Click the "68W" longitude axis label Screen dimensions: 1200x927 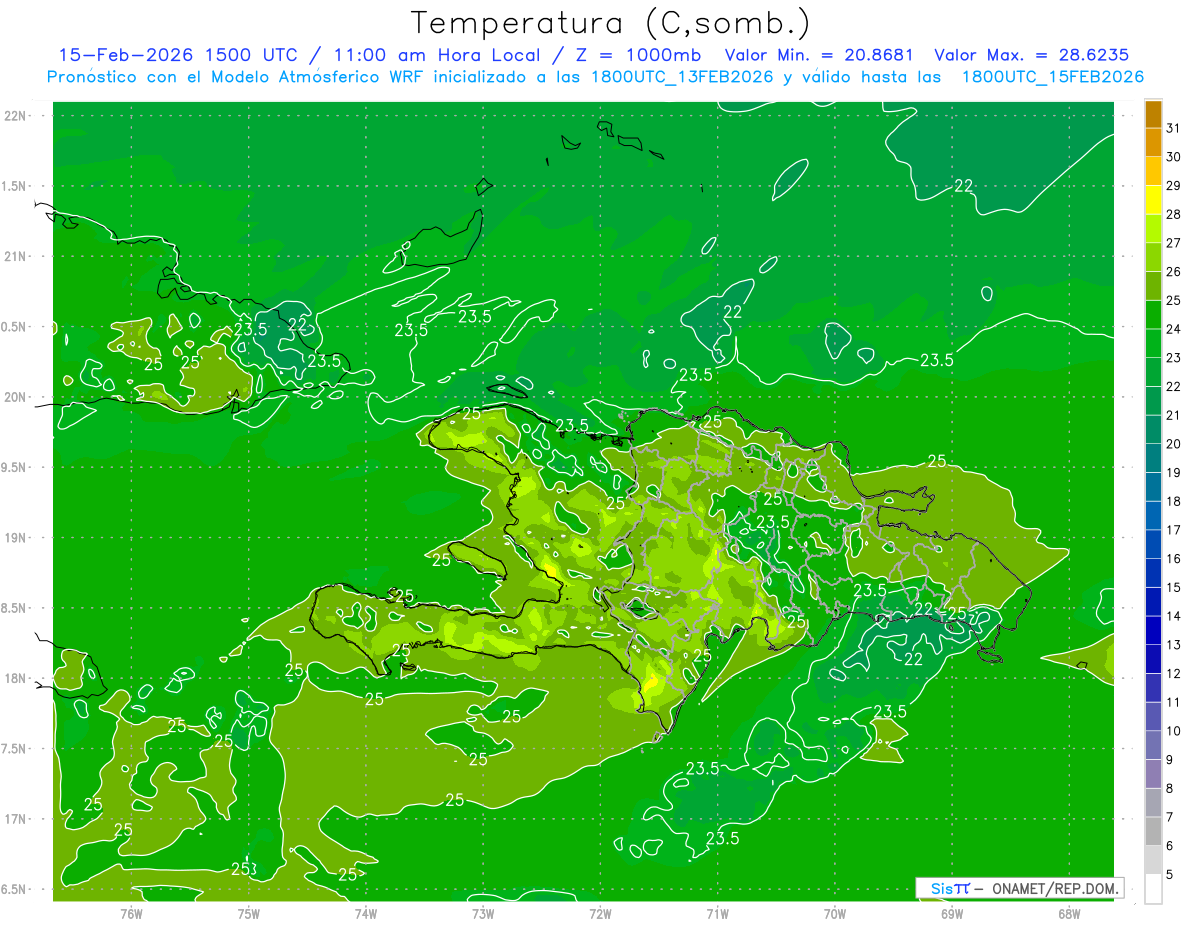coord(1069,913)
